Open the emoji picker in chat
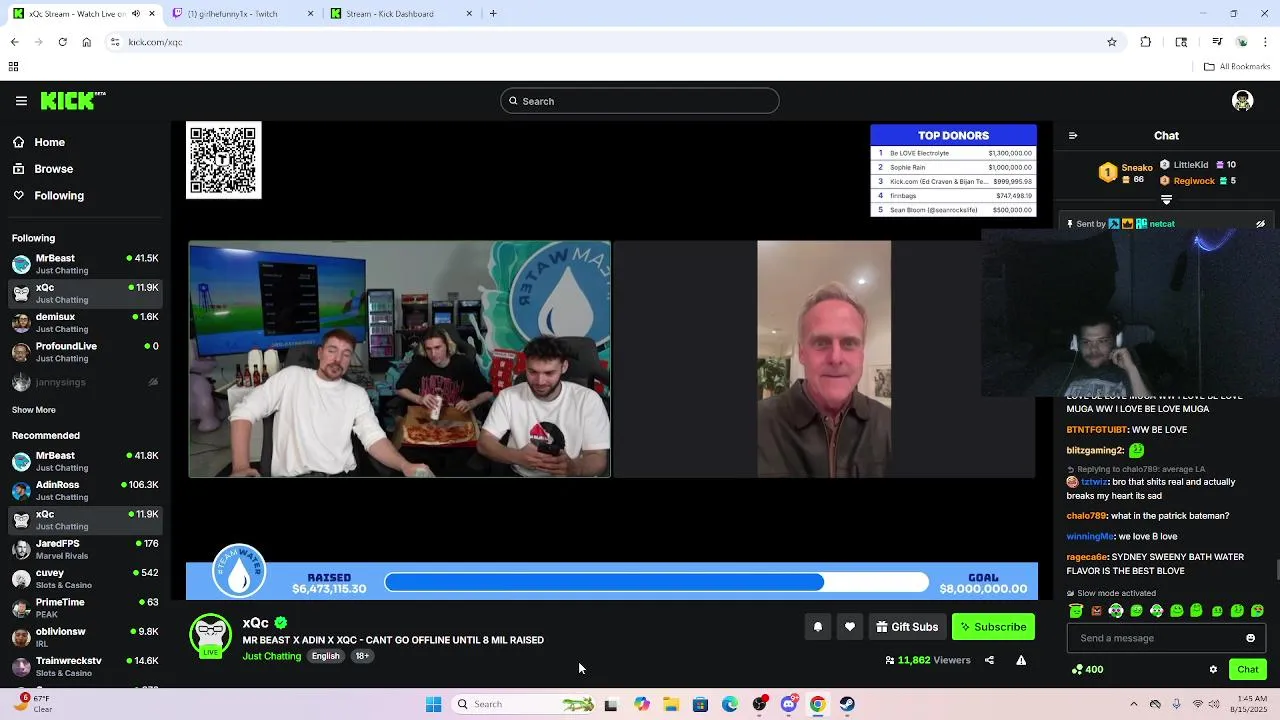The height and width of the screenshot is (720, 1280). point(1250,638)
